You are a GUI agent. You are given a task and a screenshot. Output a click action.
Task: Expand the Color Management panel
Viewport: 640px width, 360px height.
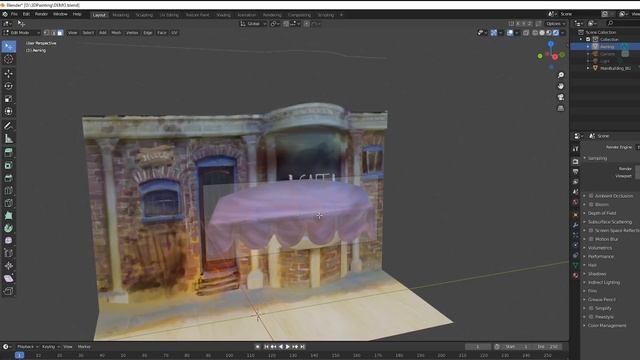(607, 326)
